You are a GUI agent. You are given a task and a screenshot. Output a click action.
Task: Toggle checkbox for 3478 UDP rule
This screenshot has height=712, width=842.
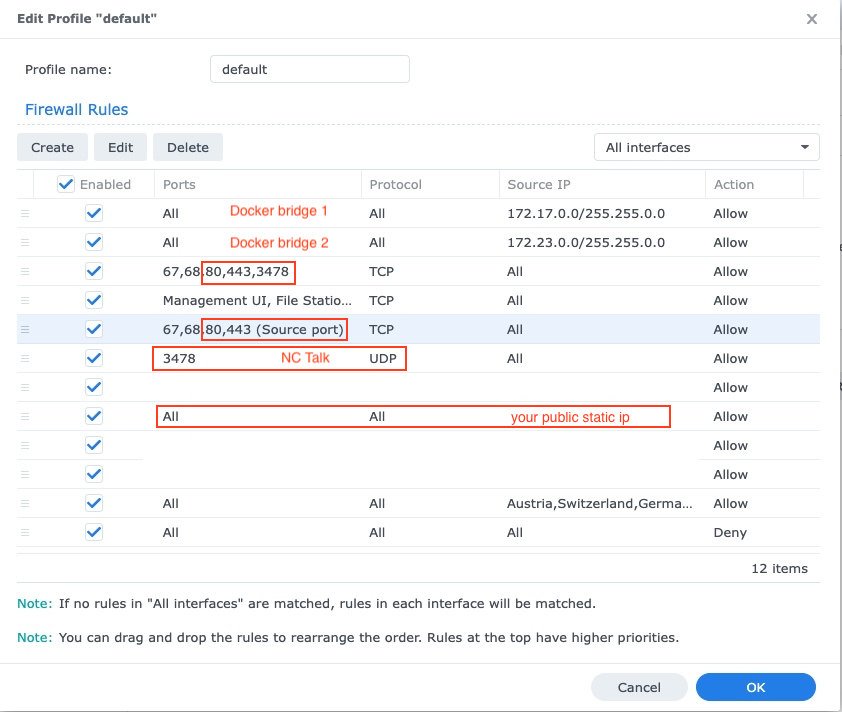94,358
